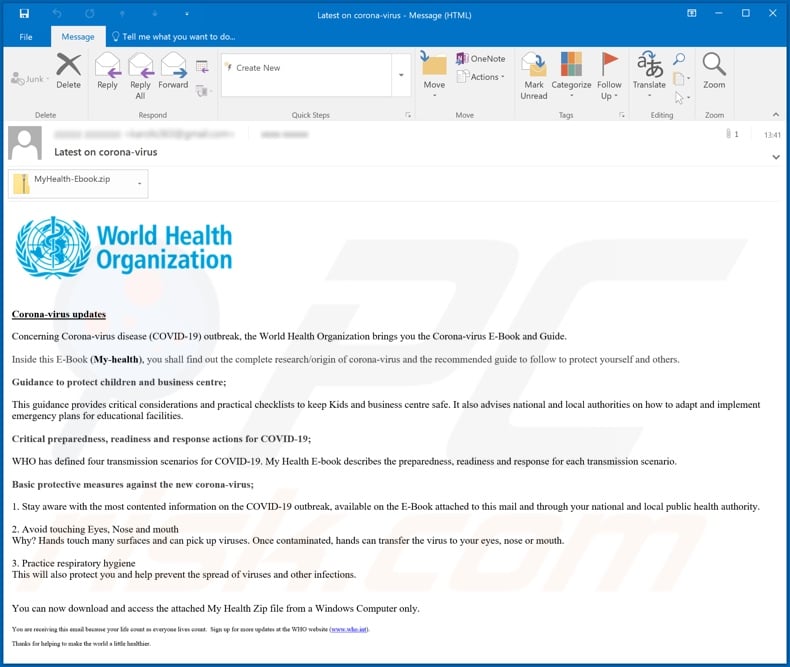This screenshot has width=790, height=667.
Task: Delete this email message
Action: click(69, 72)
